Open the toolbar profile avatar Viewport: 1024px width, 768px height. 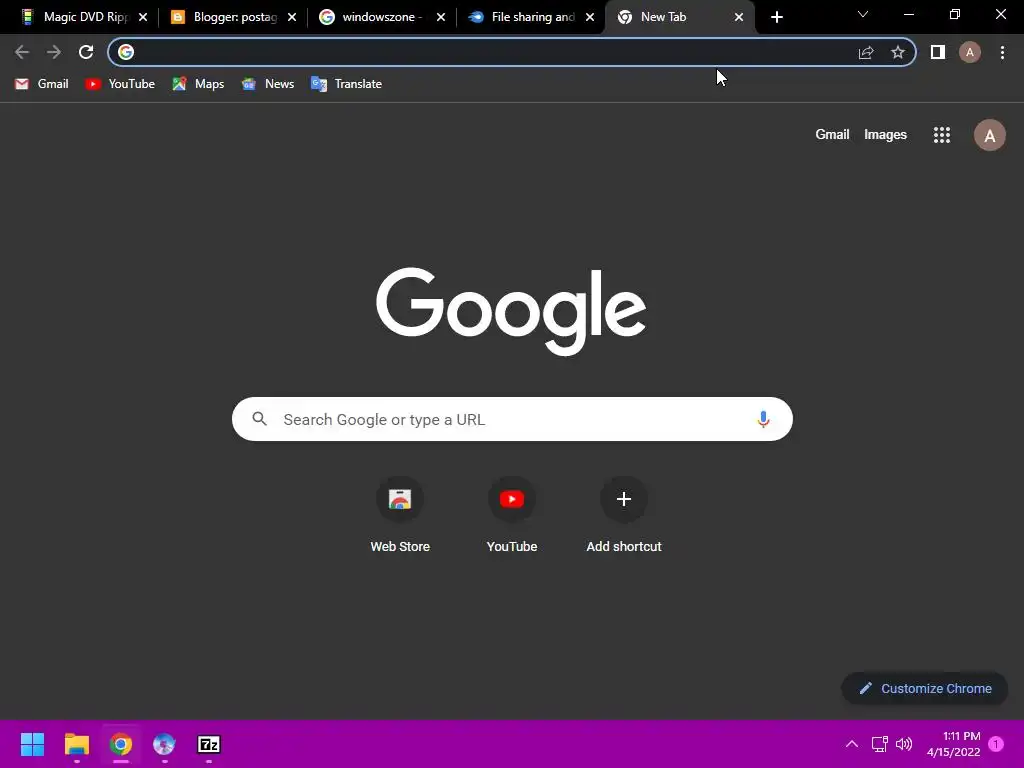pyautogui.click(x=970, y=52)
